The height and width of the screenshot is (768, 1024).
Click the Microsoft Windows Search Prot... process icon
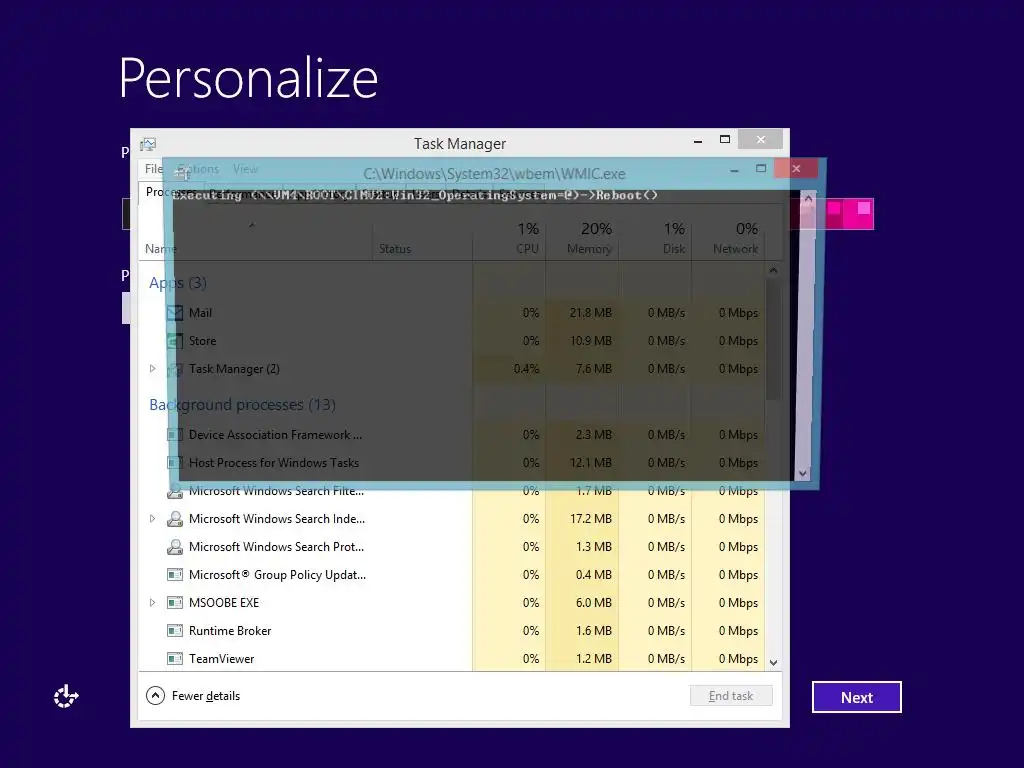pos(174,547)
